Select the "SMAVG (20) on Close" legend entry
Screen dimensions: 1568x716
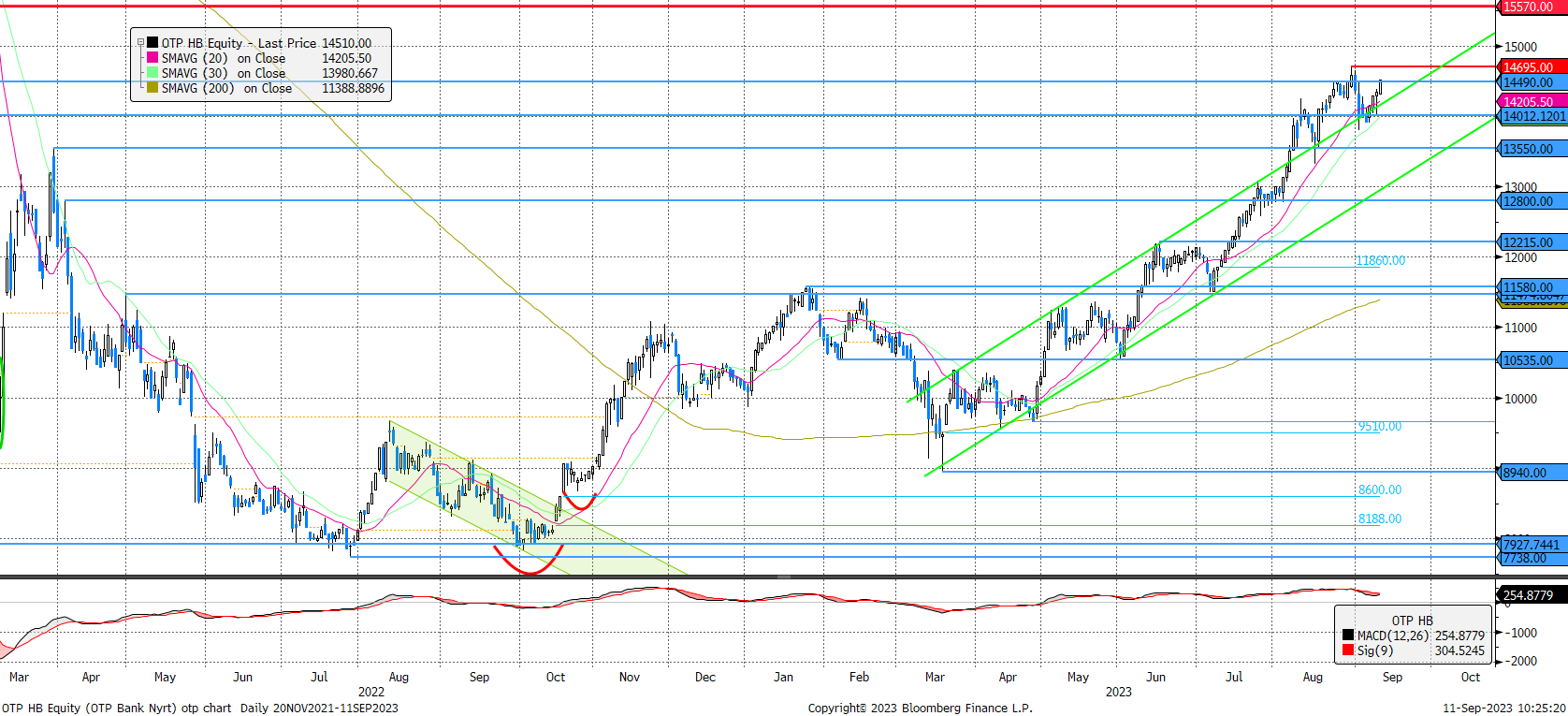[224, 58]
